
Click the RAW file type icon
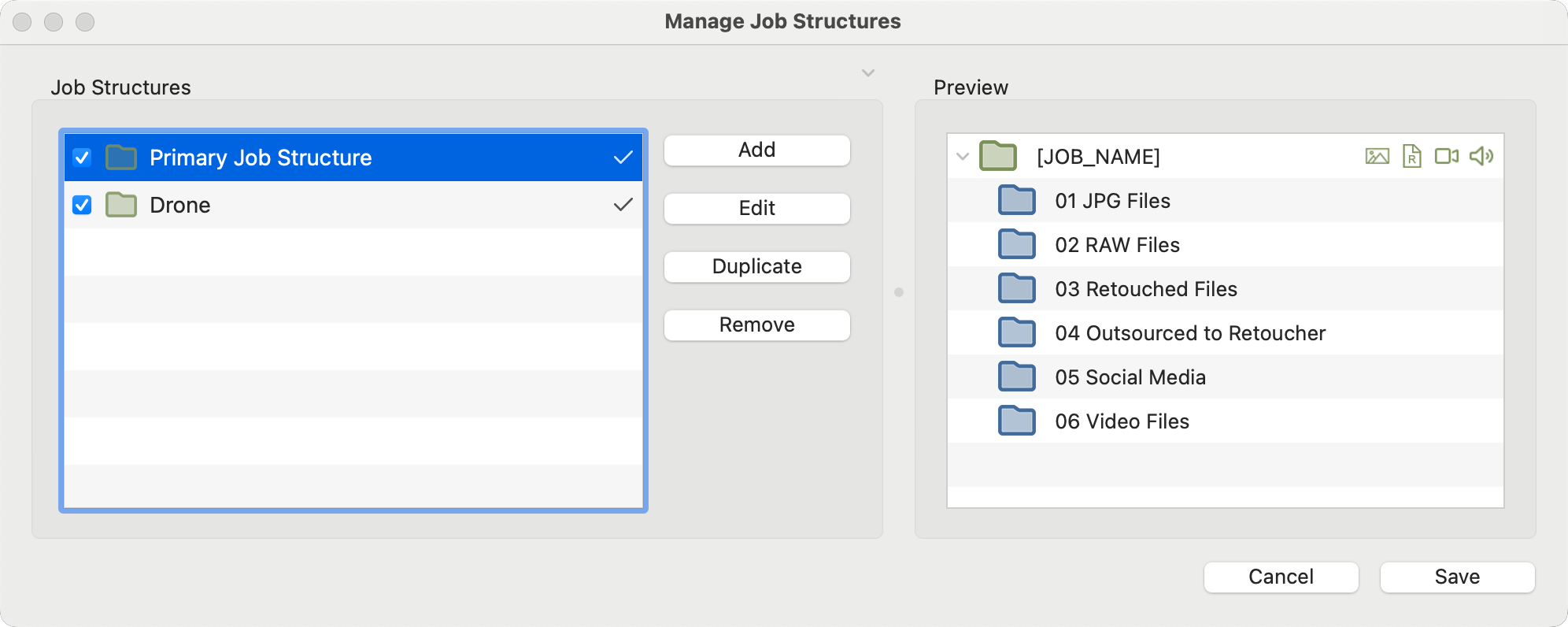click(1411, 156)
